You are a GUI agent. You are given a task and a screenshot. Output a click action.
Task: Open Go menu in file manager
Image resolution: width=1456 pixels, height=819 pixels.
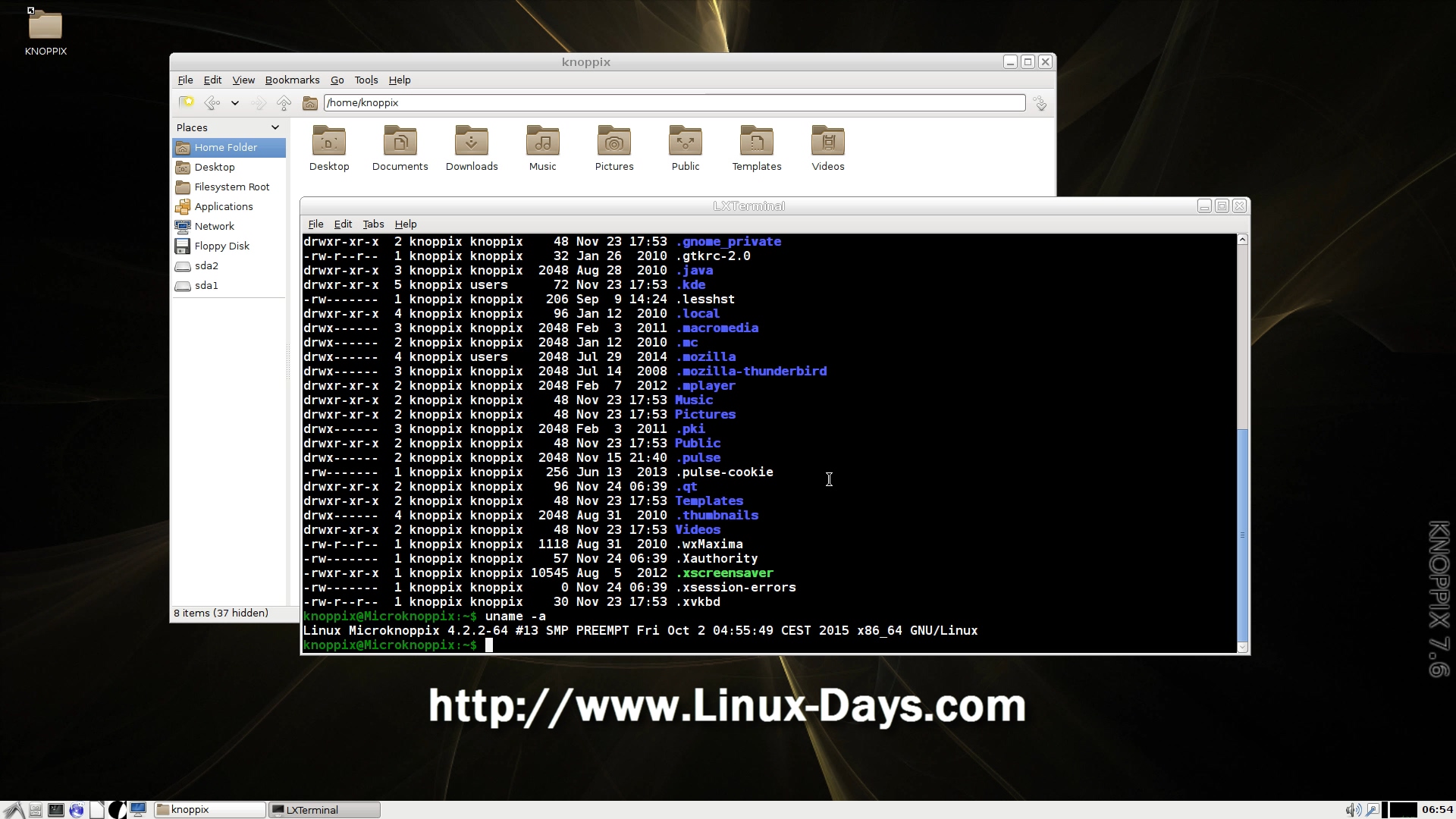tap(337, 80)
